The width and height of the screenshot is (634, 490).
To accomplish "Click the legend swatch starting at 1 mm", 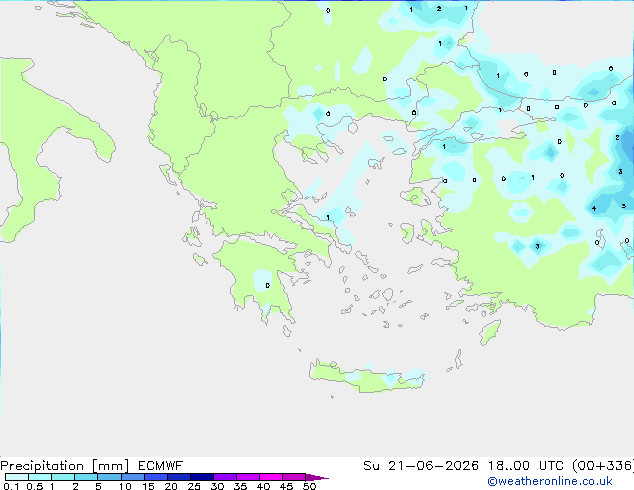I will tap(63, 477).
